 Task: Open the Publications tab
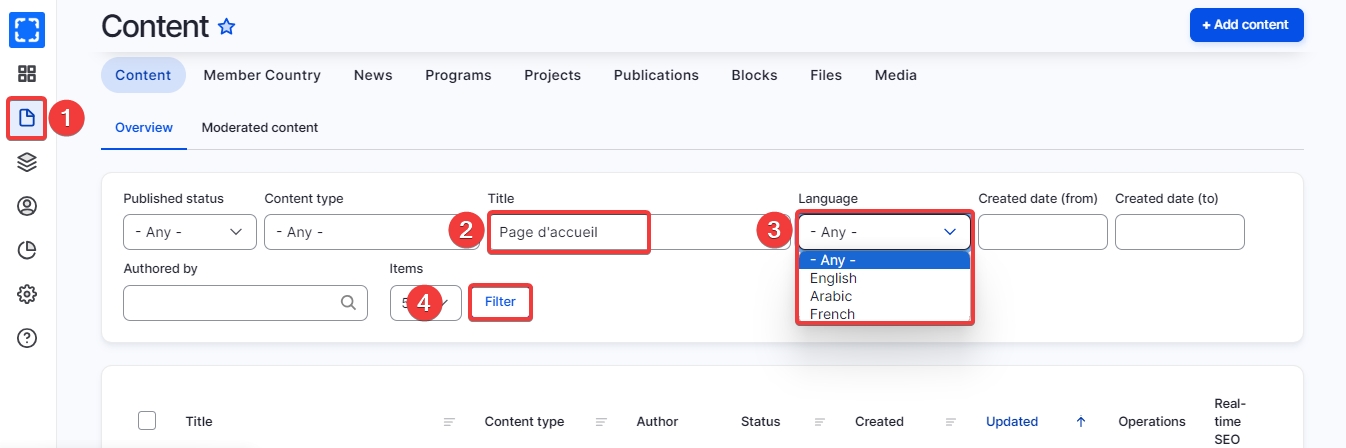click(x=656, y=75)
